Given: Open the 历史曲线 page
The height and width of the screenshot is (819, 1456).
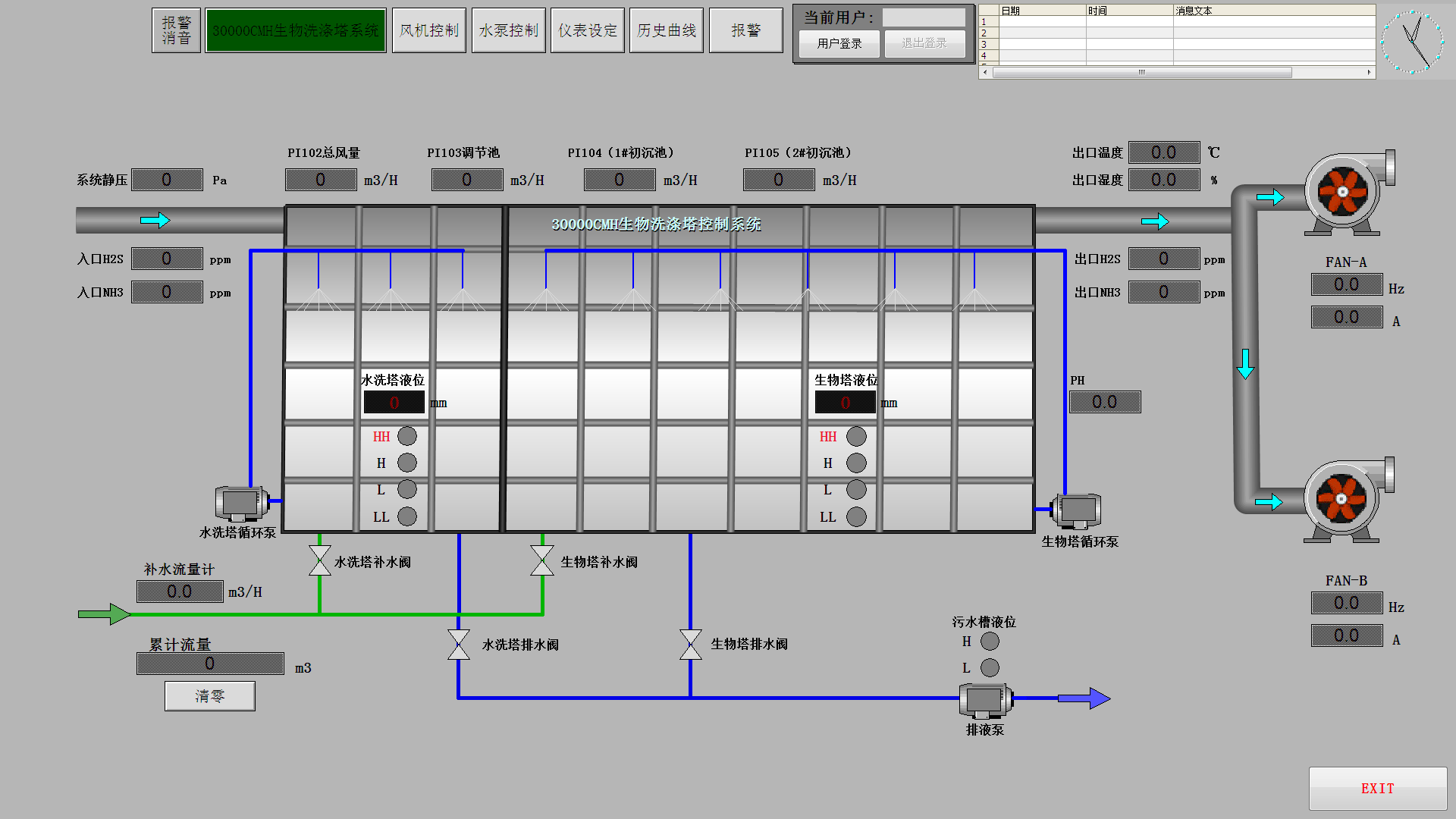Looking at the screenshot, I should (x=667, y=30).
